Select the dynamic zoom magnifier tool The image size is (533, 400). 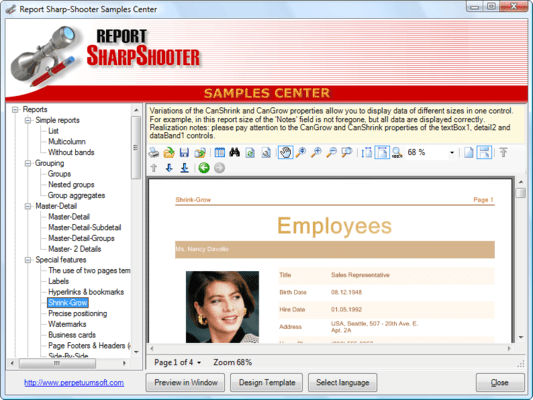click(301, 152)
